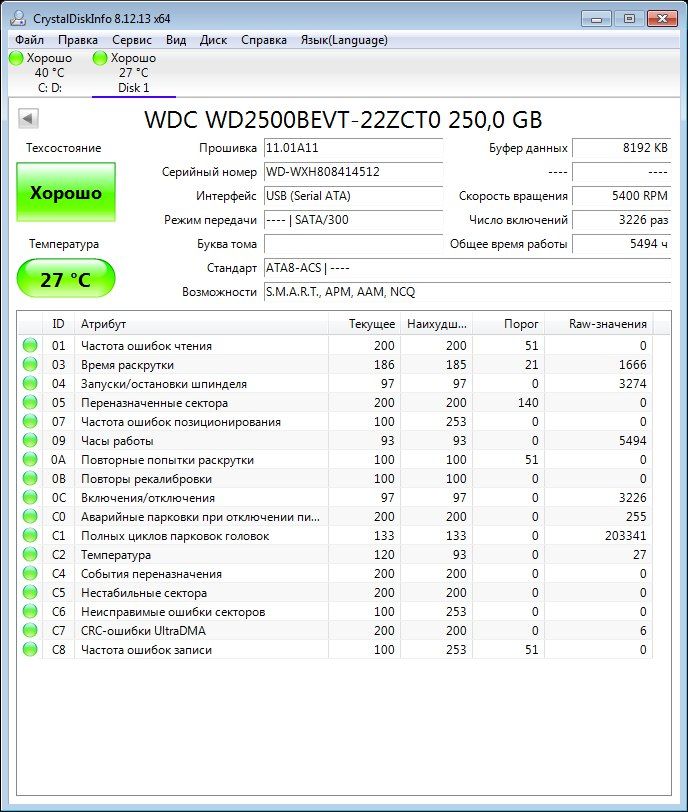Click the Наихудш... column header
Image resolution: width=688 pixels, height=812 pixels.
click(x=436, y=324)
